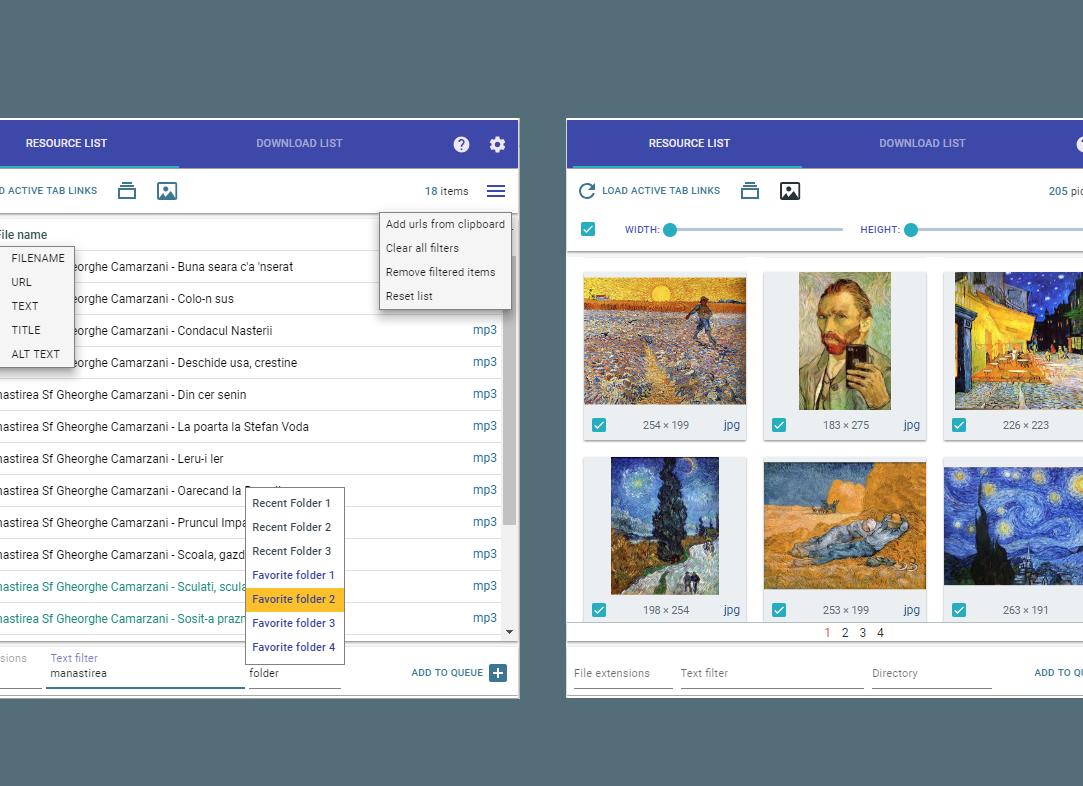Select highlighted Favorite folder 2 suggestion
Image resolution: width=1083 pixels, height=786 pixels.
(x=295, y=599)
